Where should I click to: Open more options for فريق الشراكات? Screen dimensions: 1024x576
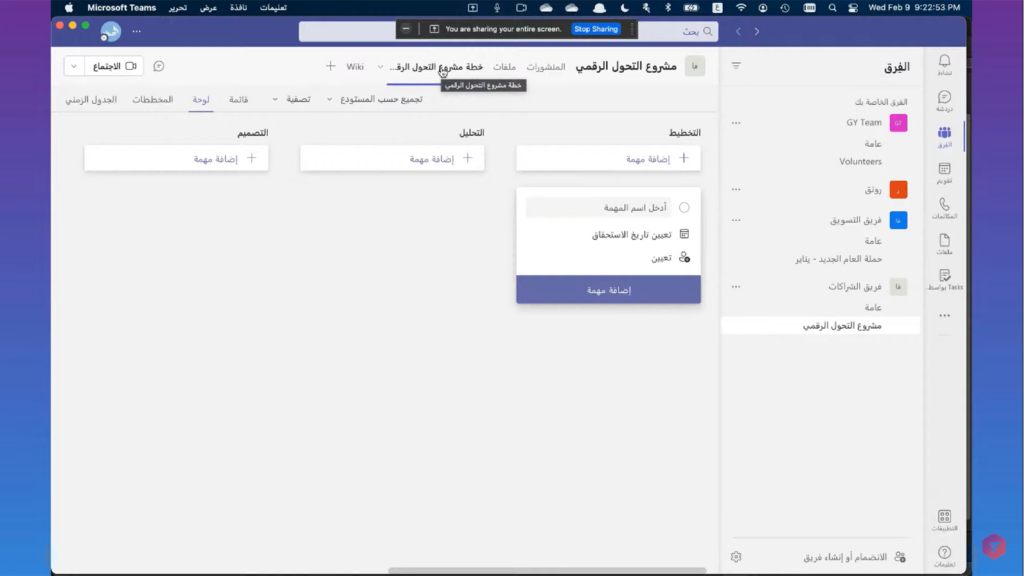coord(736,287)
